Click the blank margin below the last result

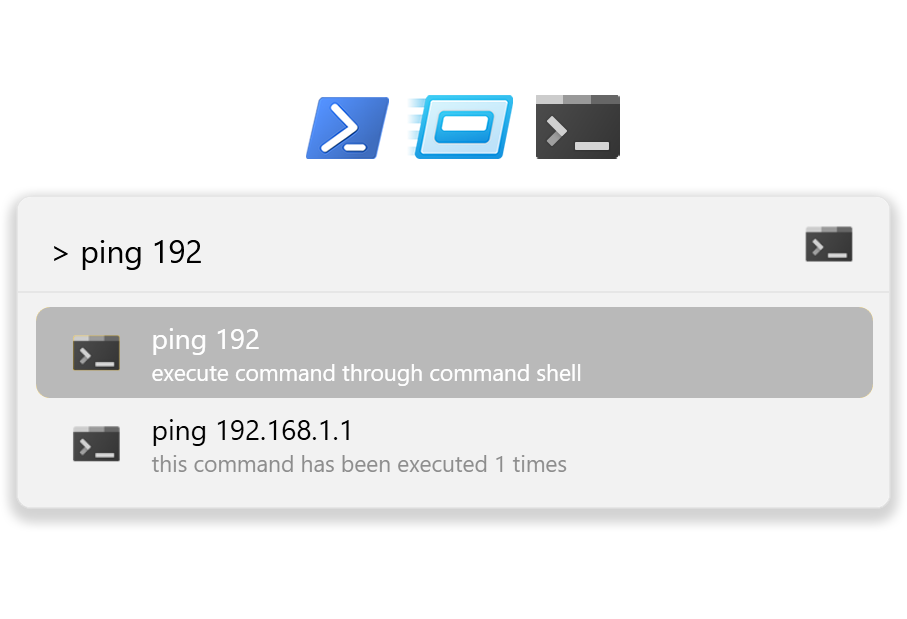coord(454,495)
